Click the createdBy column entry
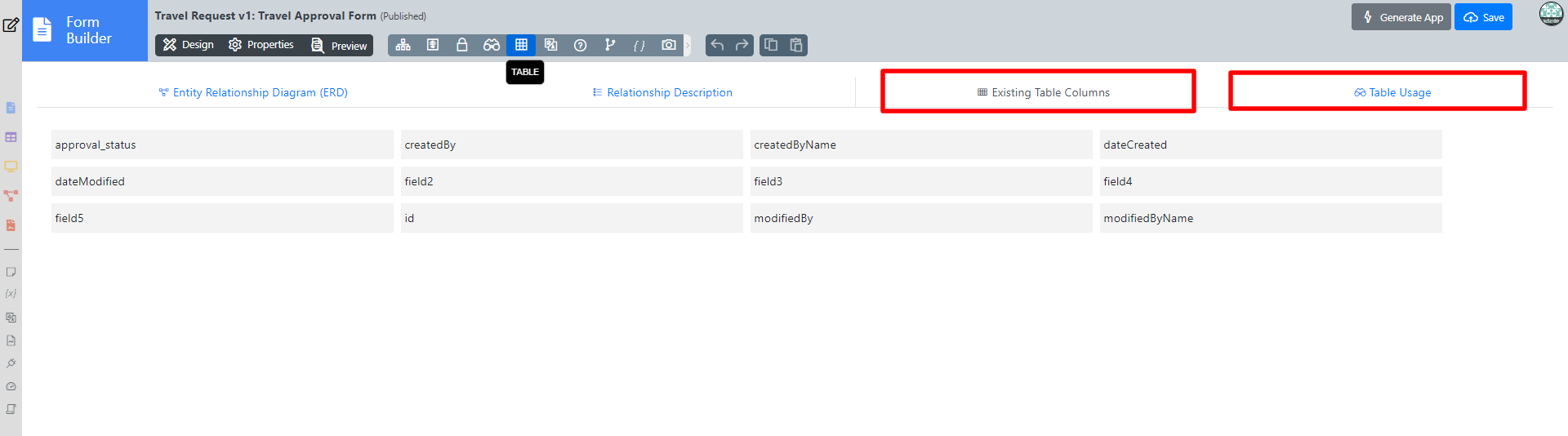 click(572, 145)
